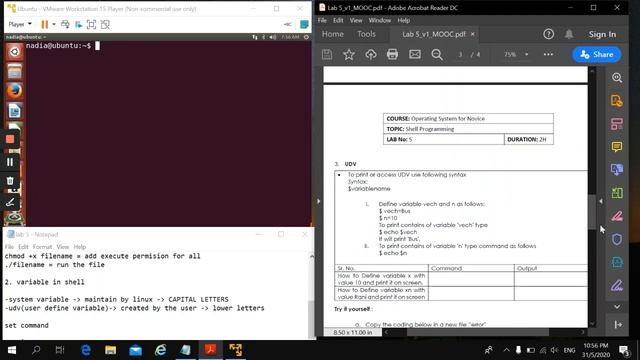Select the Lab 5_v1_MOOC.pdf document tab
The image size is (640, 360).
click(433, 34)
